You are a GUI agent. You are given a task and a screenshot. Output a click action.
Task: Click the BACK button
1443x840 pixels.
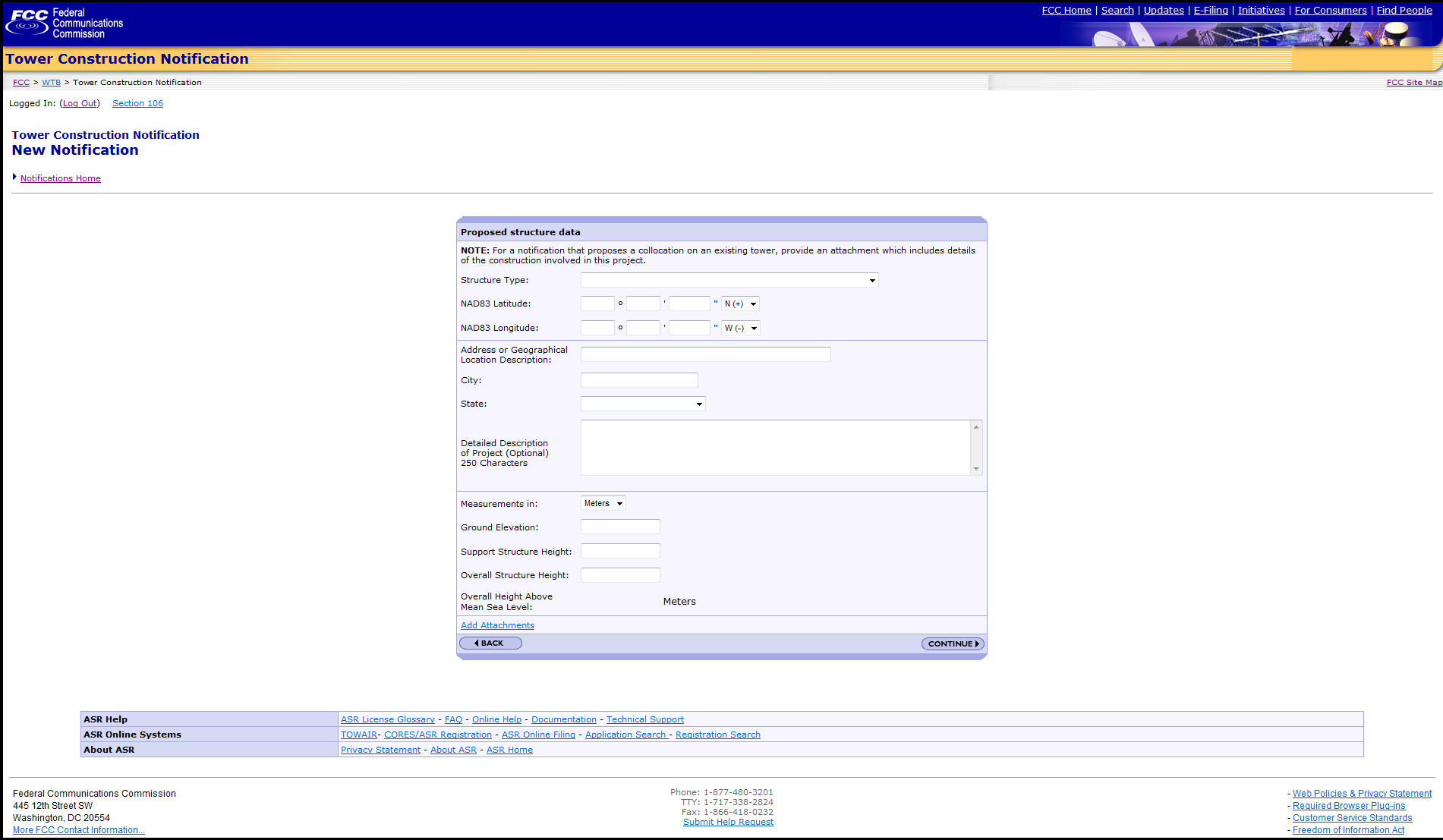pyautogui.click(x=490, y=643)
